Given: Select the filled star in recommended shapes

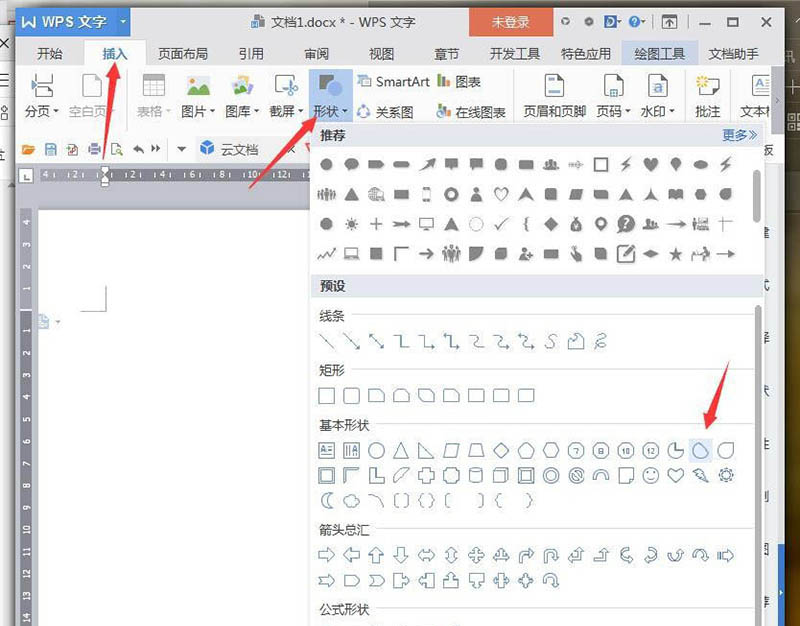Looking at the screenshot, I should [676, 254].
